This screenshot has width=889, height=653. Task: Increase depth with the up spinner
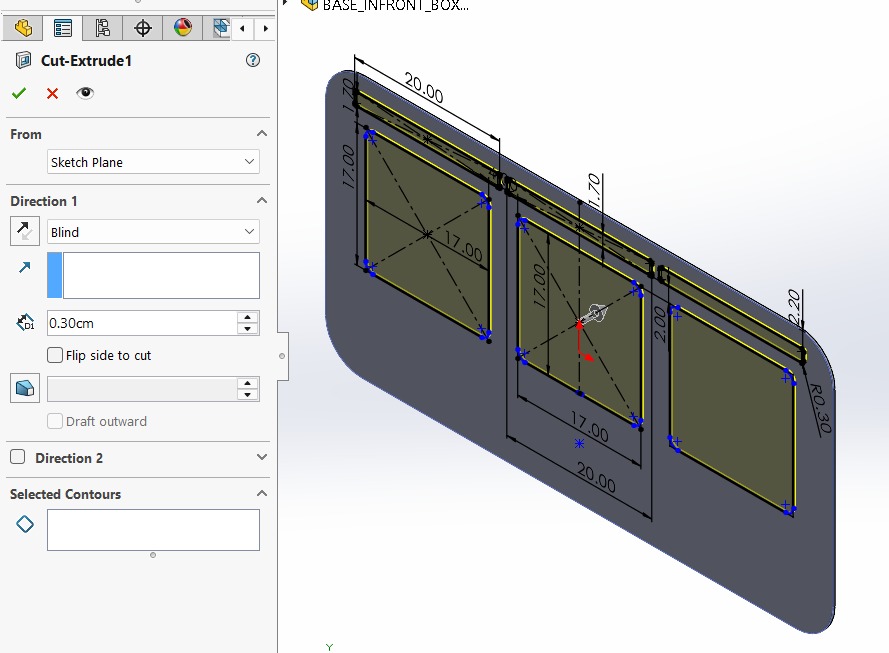point(248,317)
